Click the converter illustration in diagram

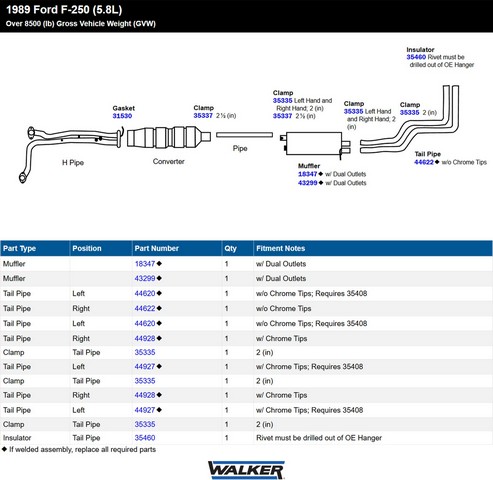pos(169,137)
